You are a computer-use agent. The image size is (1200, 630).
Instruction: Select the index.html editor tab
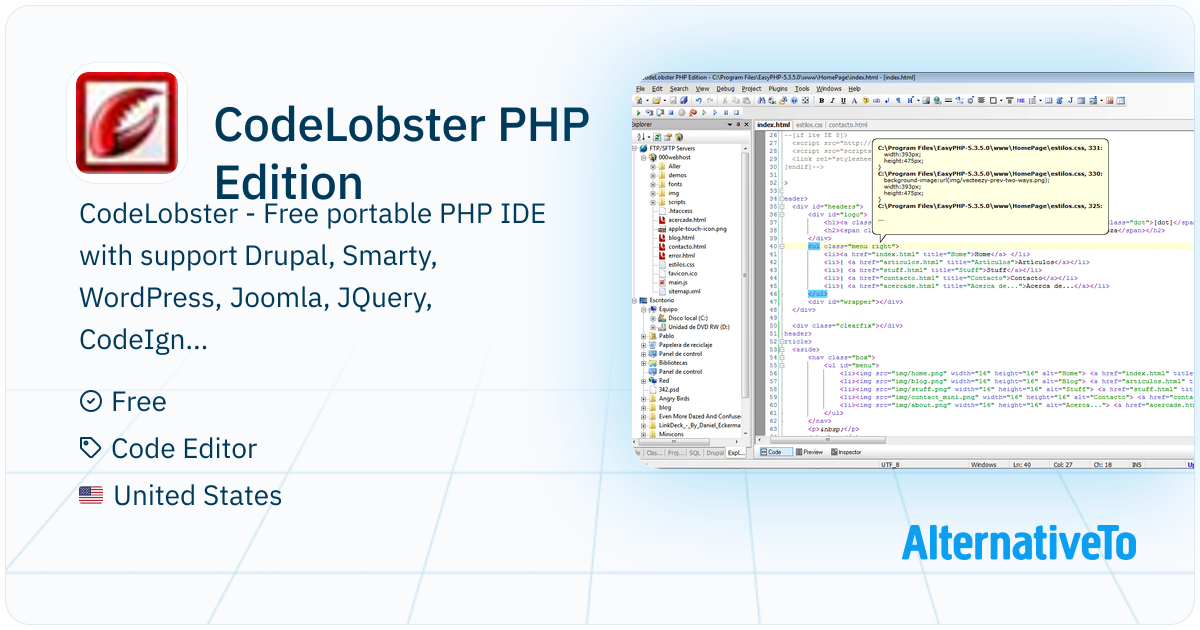tap(773, 125)
